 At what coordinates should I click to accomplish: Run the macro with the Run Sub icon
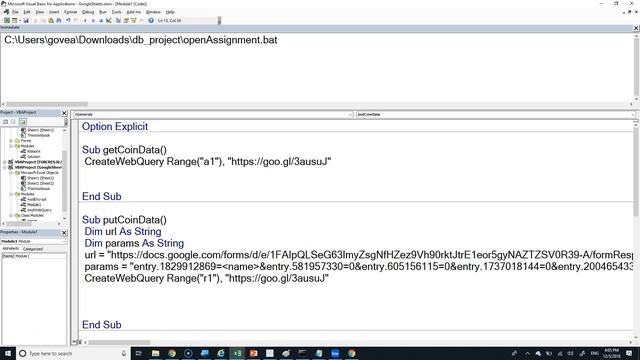tap(85, 20)
